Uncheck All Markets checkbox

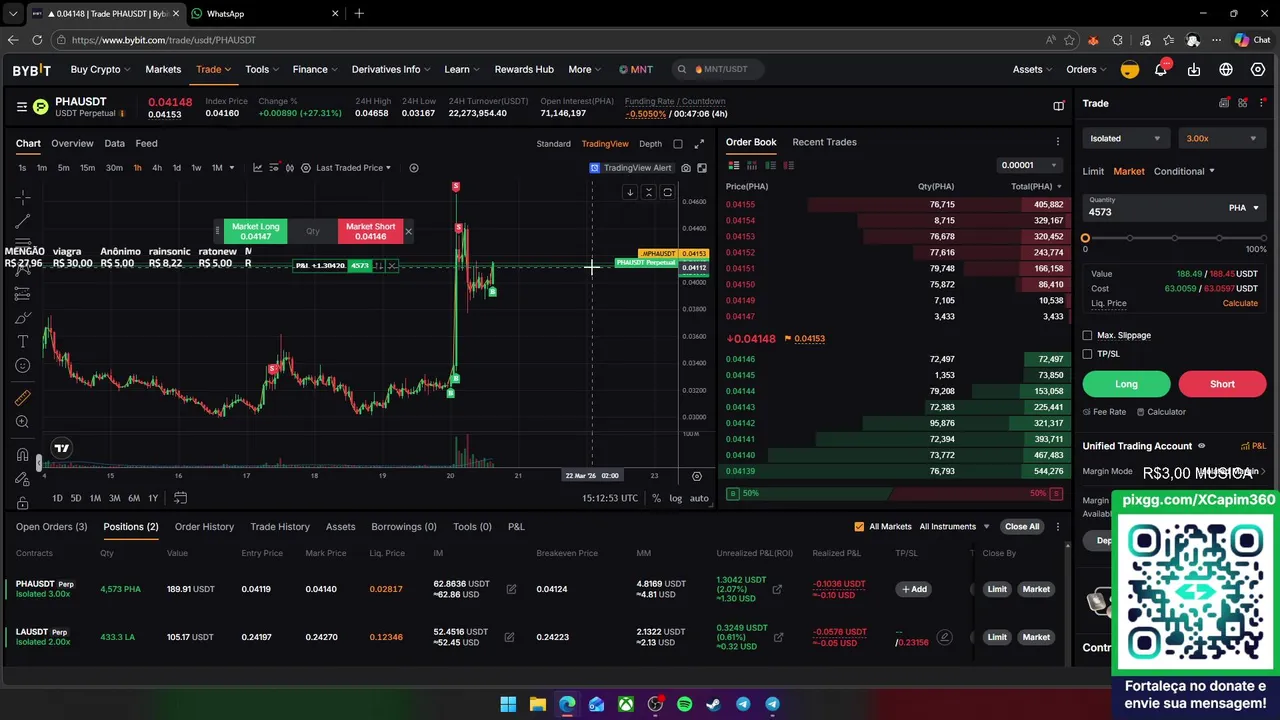859,527
